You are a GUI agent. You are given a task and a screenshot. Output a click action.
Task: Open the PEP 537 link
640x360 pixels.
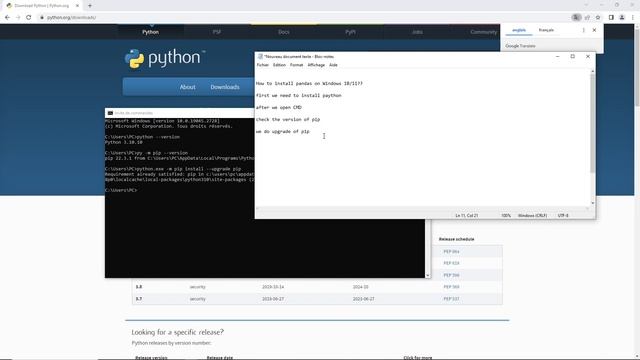451,299
